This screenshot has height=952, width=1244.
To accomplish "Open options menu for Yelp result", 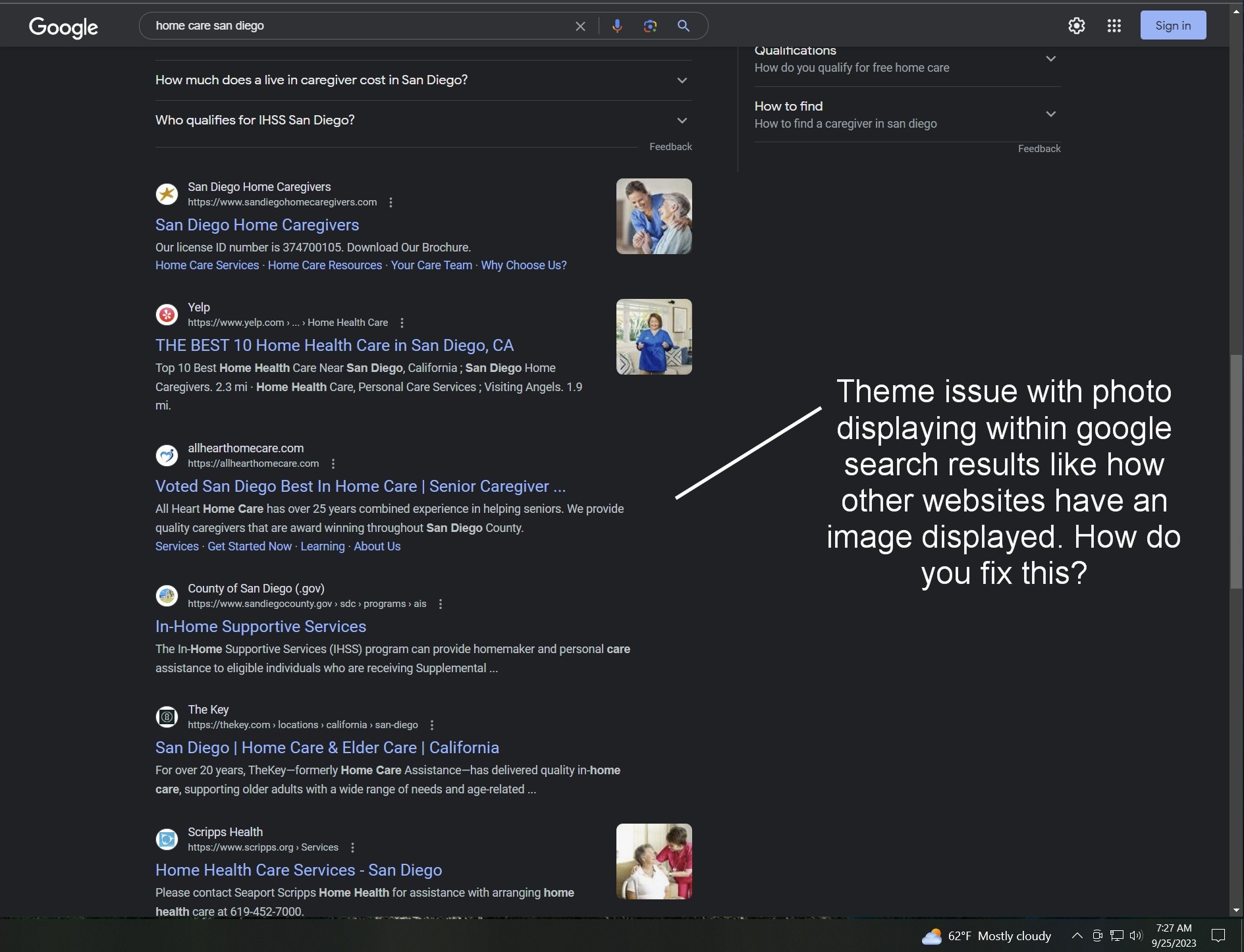I will pos(402,323).
